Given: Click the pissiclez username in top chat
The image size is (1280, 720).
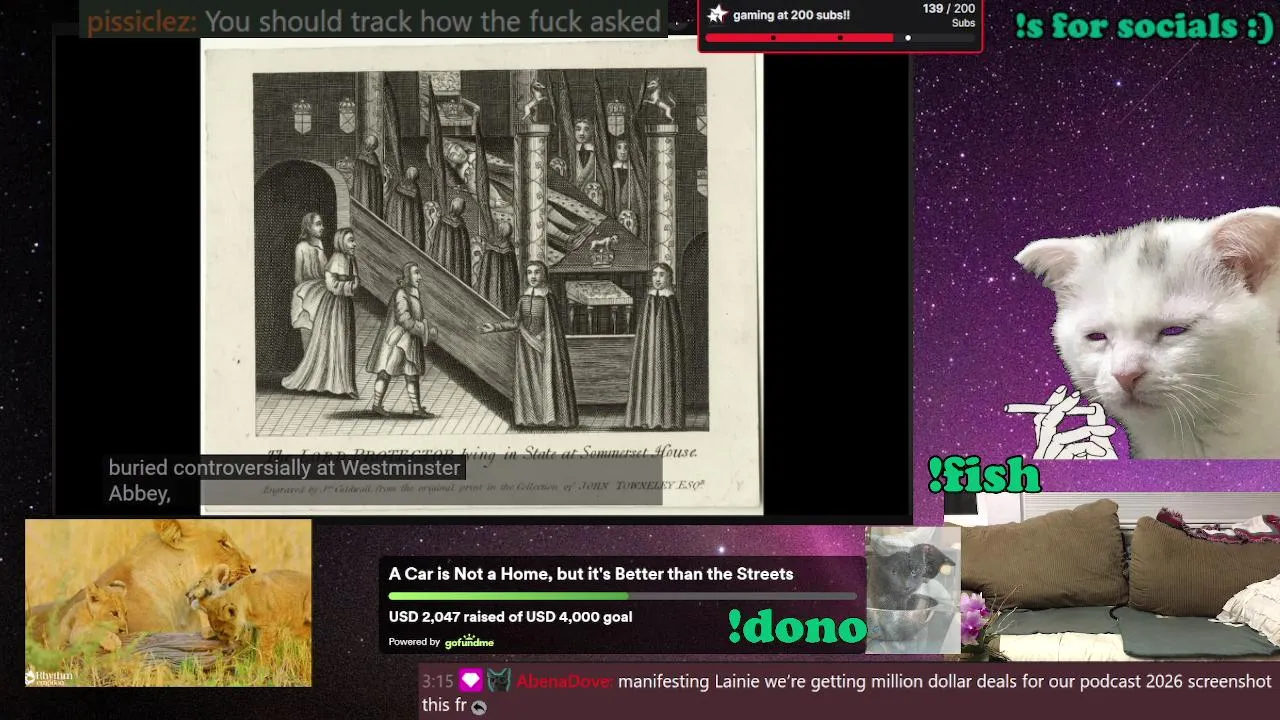Looking at the screenshot, I should pos(141,21).
